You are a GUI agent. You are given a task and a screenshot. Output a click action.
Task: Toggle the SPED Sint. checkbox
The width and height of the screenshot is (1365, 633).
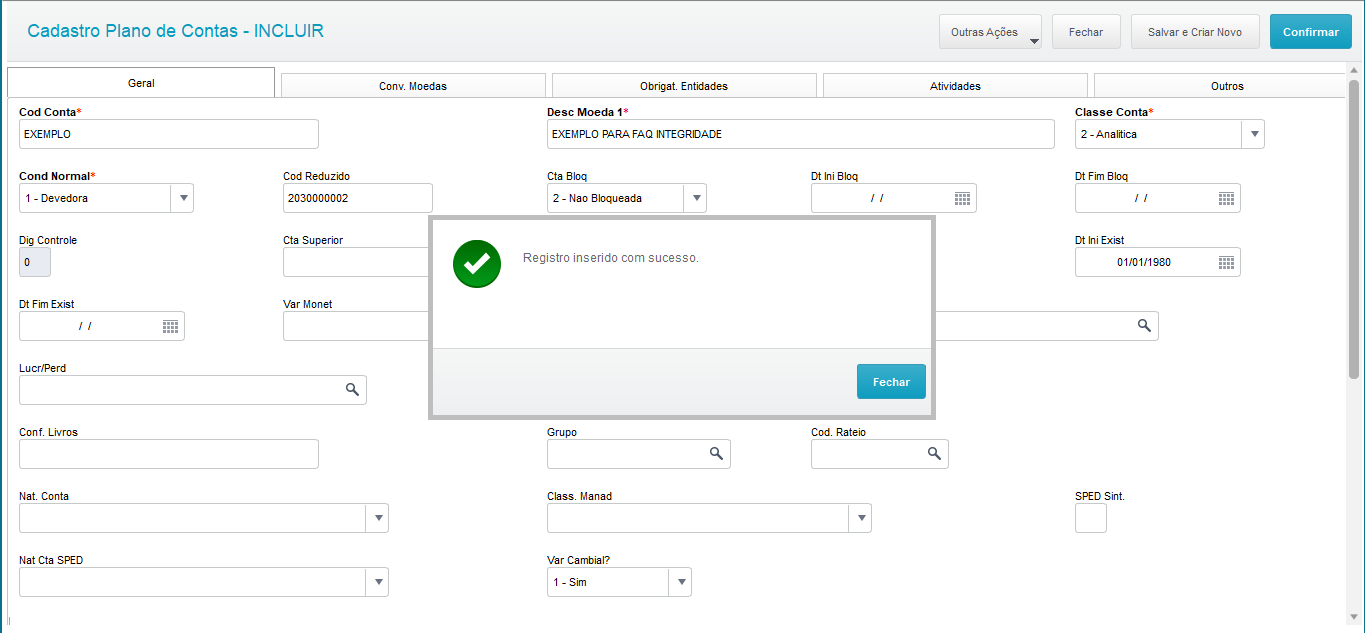point(1090,518)
